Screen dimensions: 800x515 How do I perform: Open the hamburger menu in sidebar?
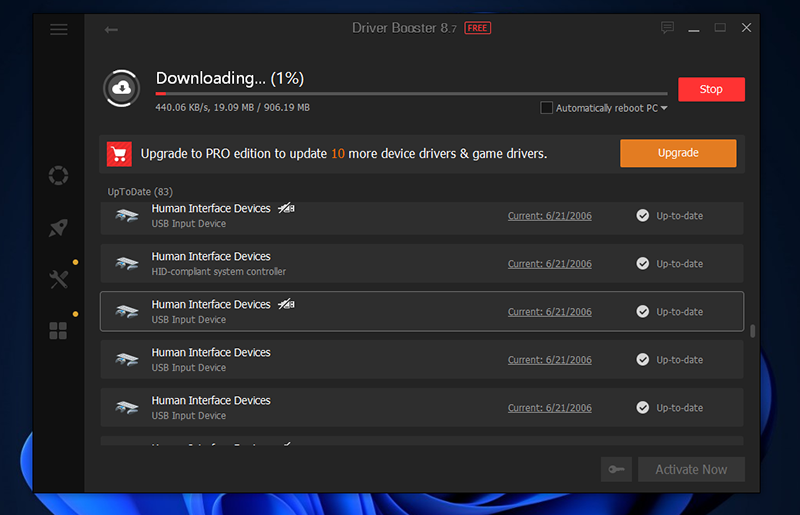pyautogui.click(x=59, y=29)
